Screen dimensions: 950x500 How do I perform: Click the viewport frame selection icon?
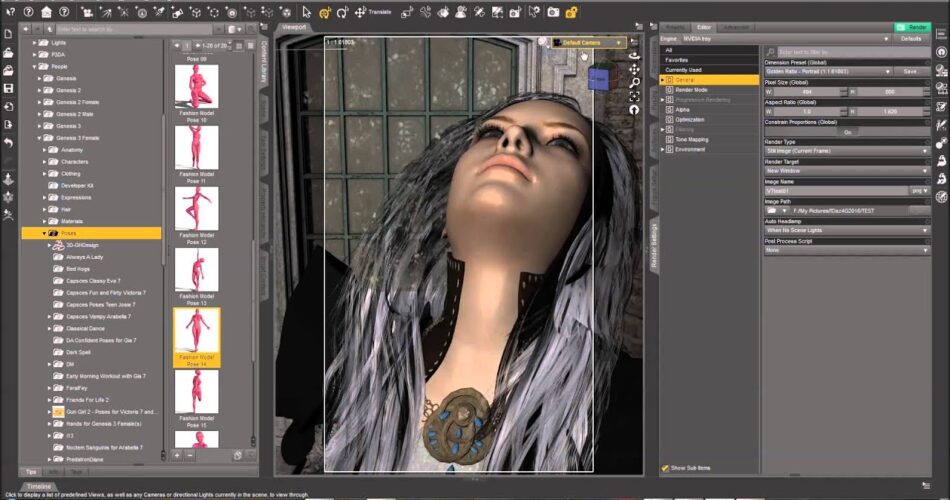(634, 95)
